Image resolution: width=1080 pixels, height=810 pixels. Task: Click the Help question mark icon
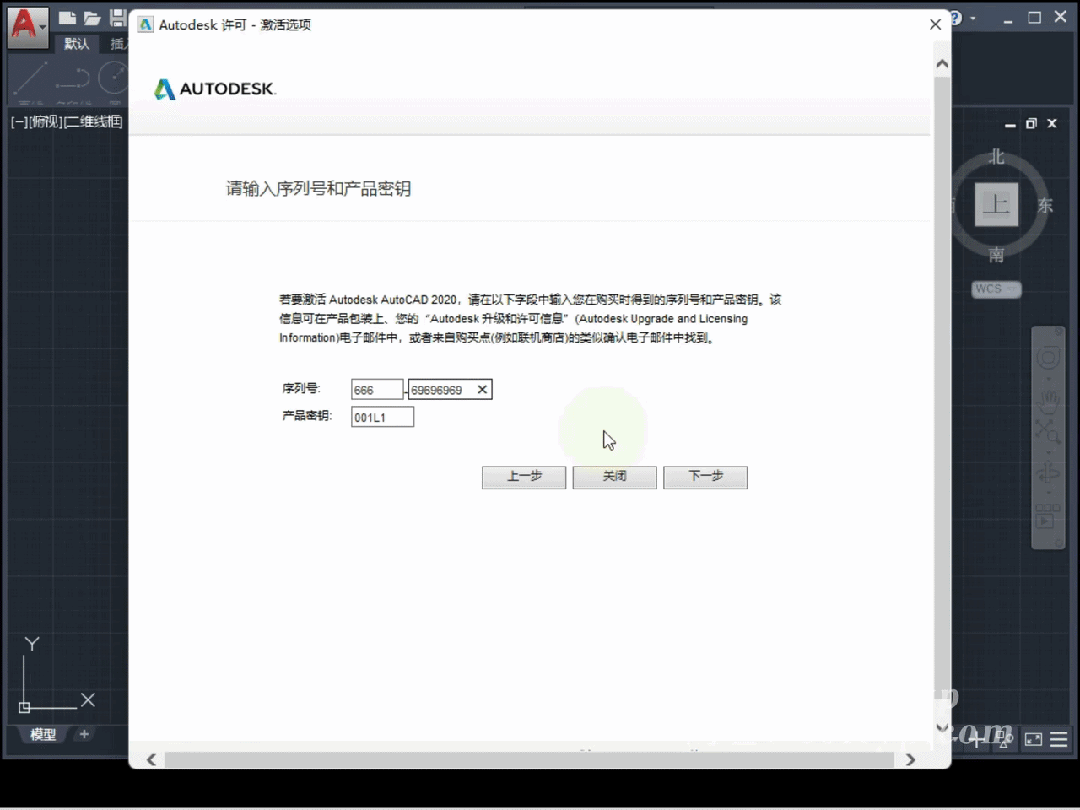coord(956,18)
